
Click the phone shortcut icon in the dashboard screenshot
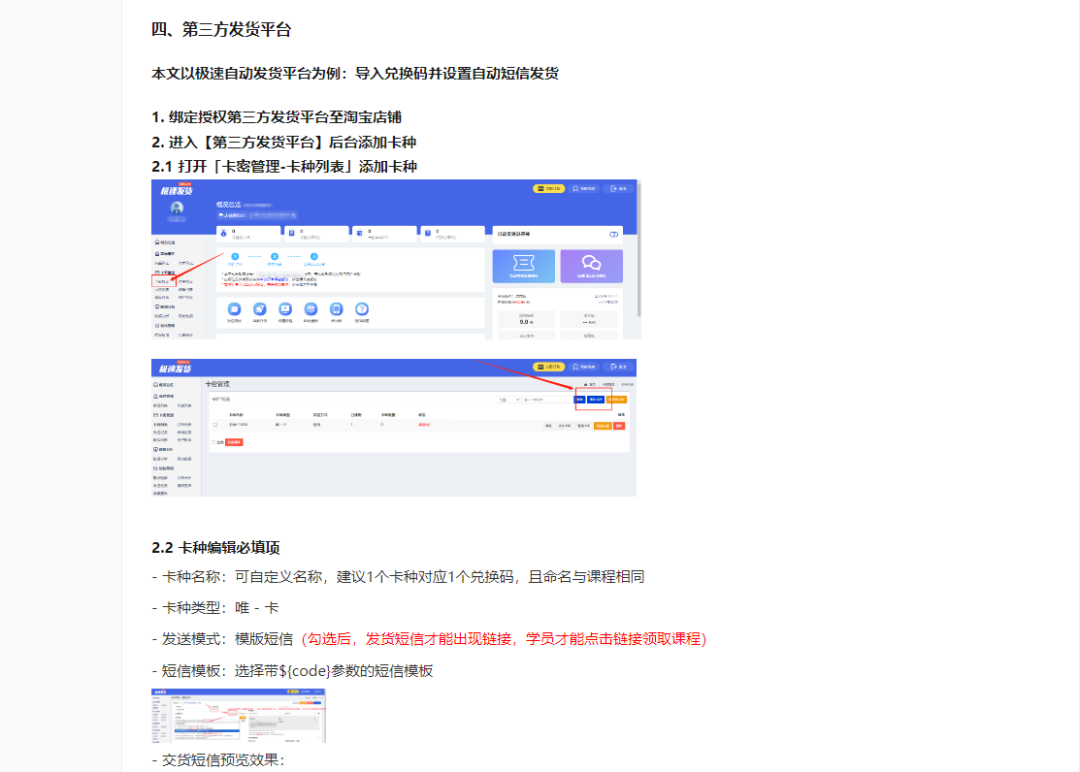336,309
